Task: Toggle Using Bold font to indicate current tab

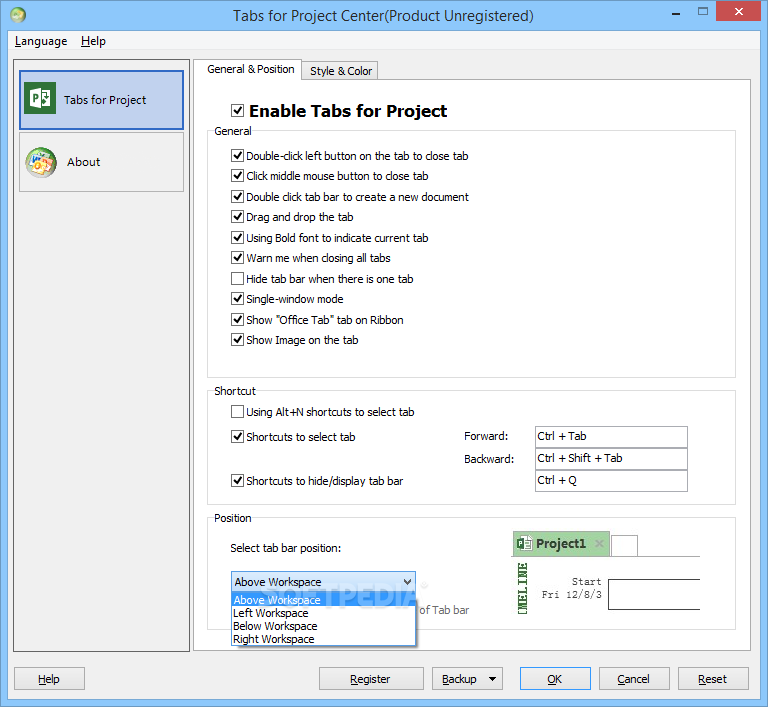Action: click(x=238, y=238)
